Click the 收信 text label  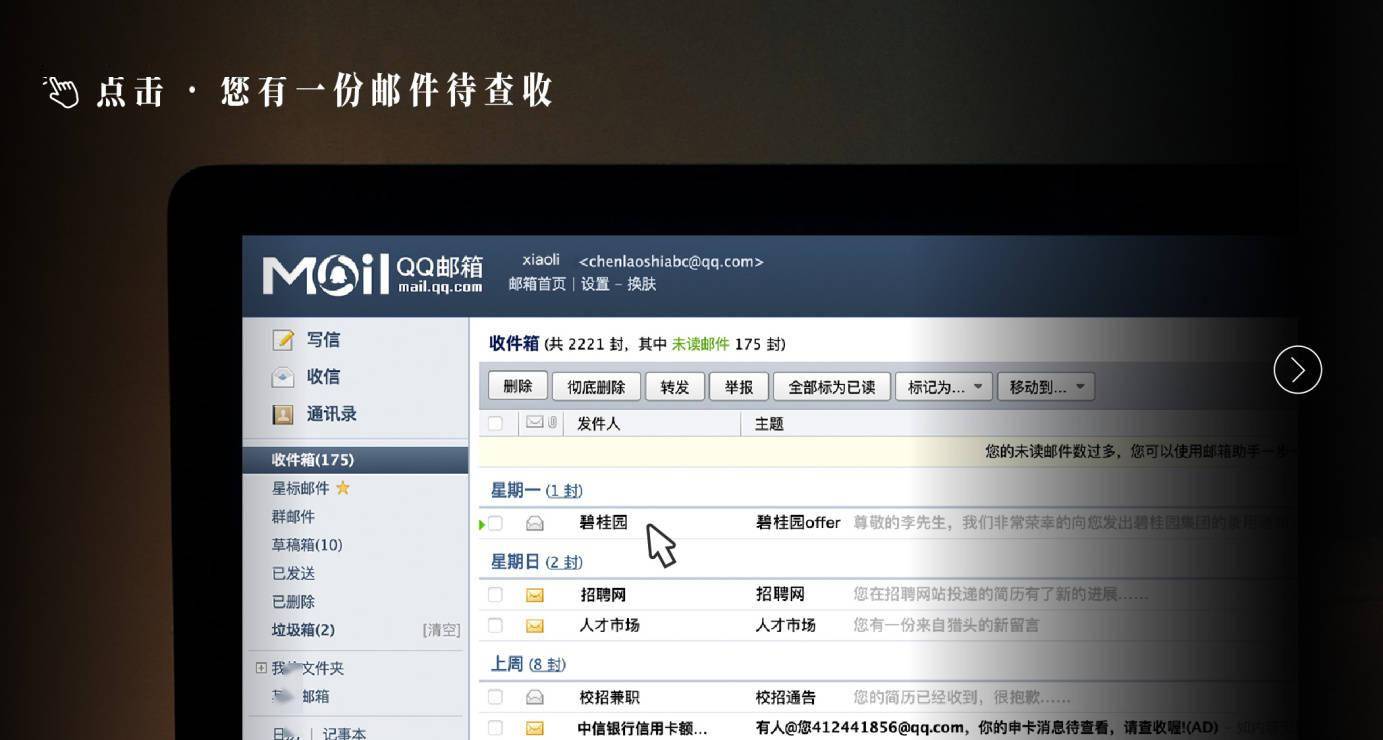(323, 377)
